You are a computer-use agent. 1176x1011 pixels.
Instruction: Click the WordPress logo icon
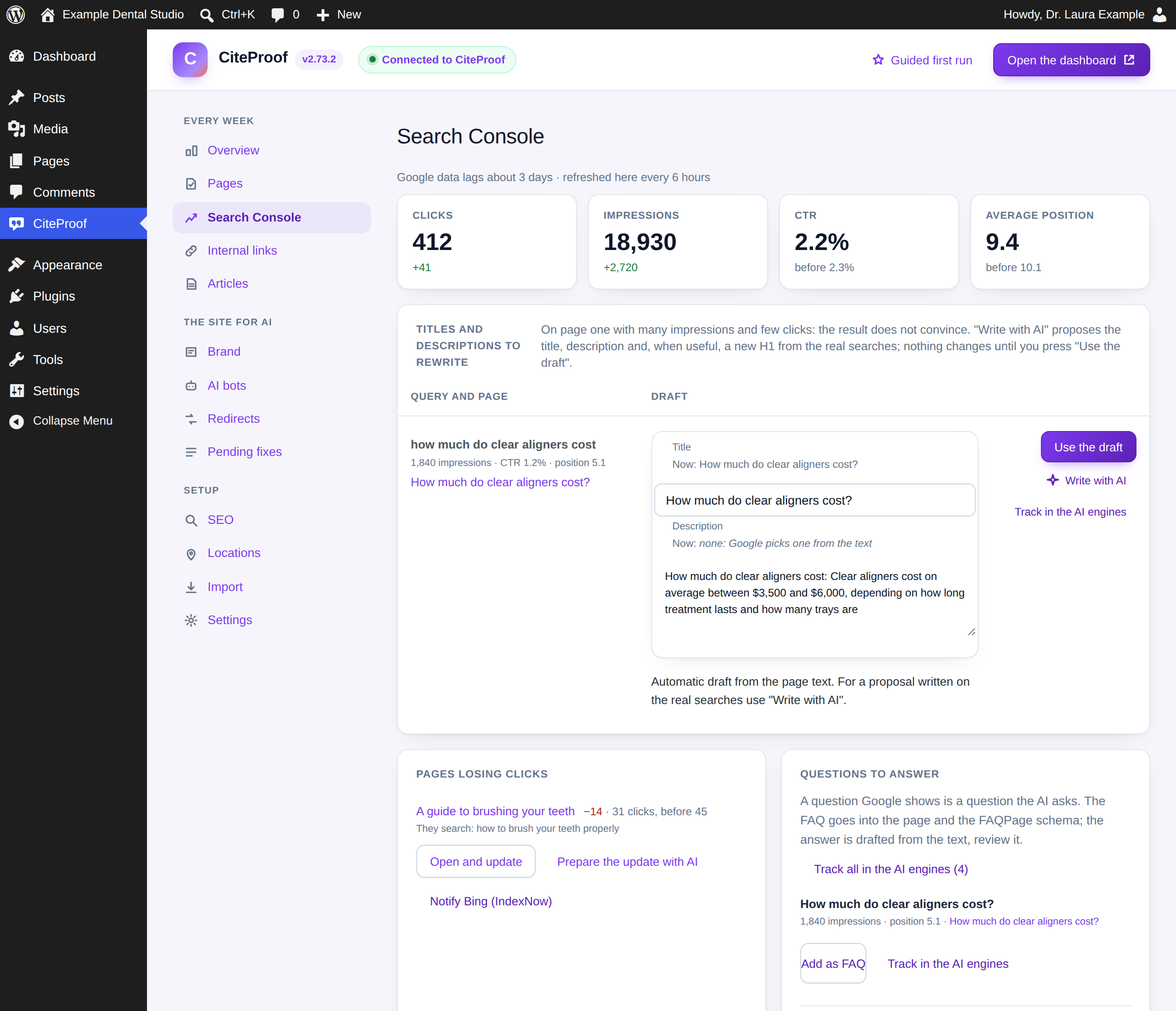tap(15, 14)
